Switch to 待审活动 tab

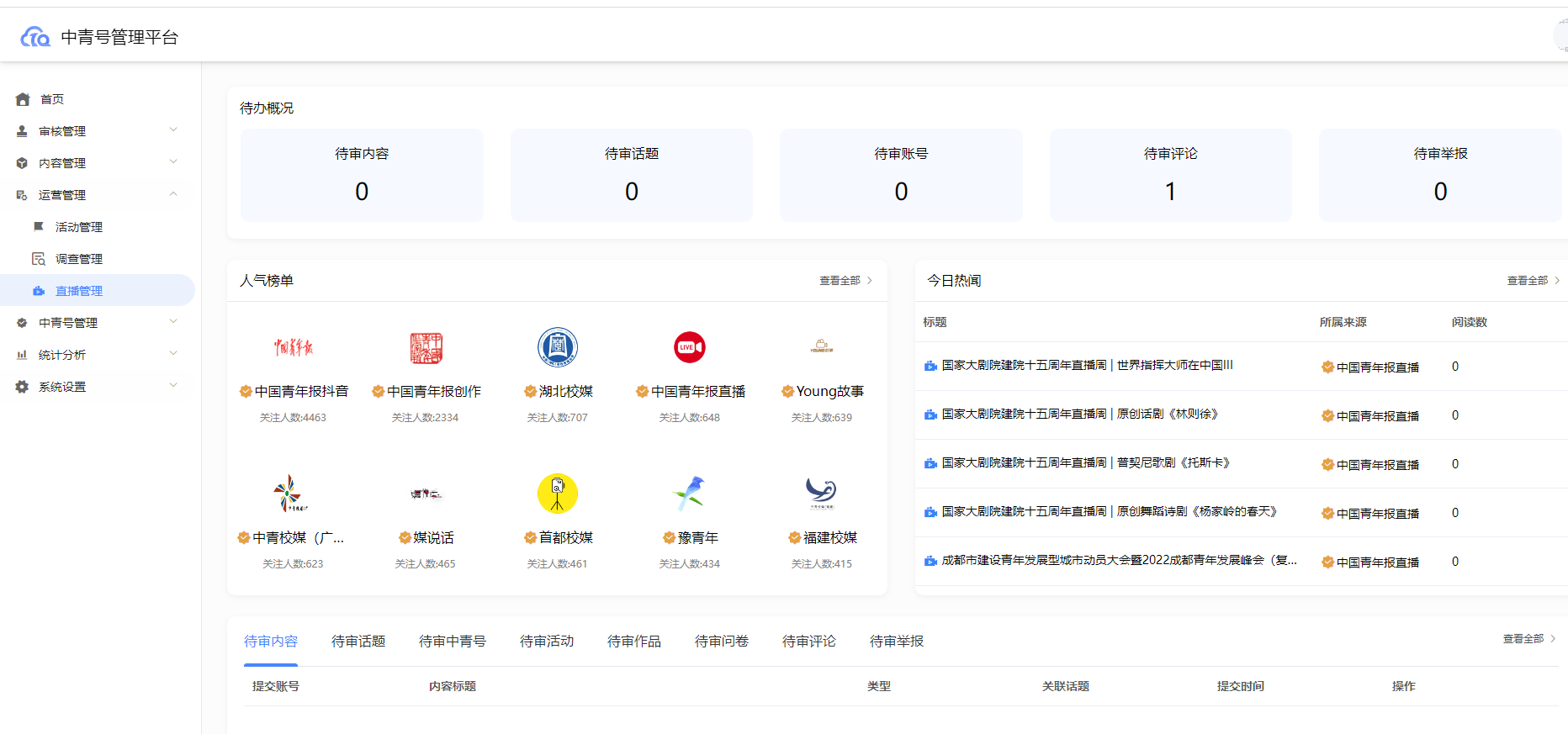pyautogui.click(x=547, y=642)
